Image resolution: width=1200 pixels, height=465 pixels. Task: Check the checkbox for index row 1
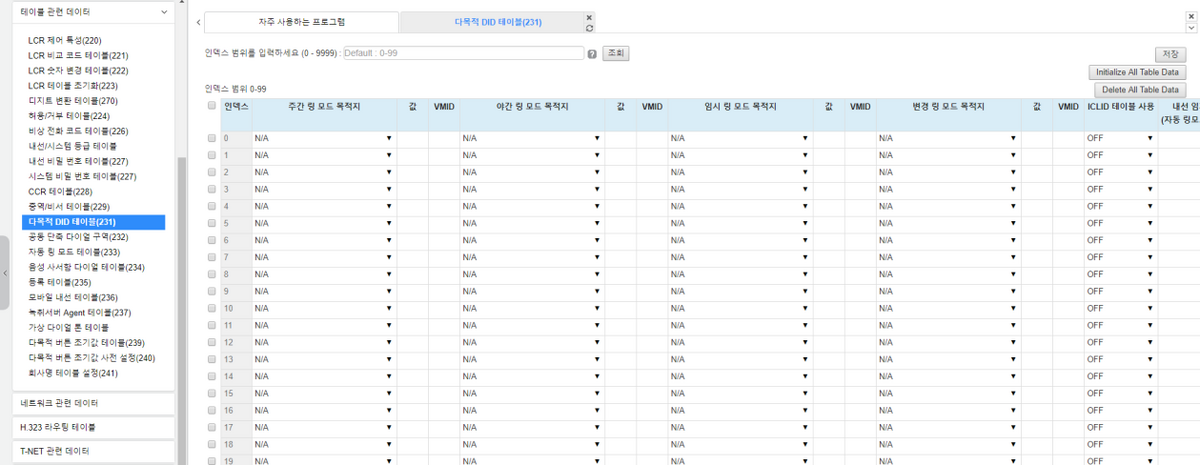(211, 155)
